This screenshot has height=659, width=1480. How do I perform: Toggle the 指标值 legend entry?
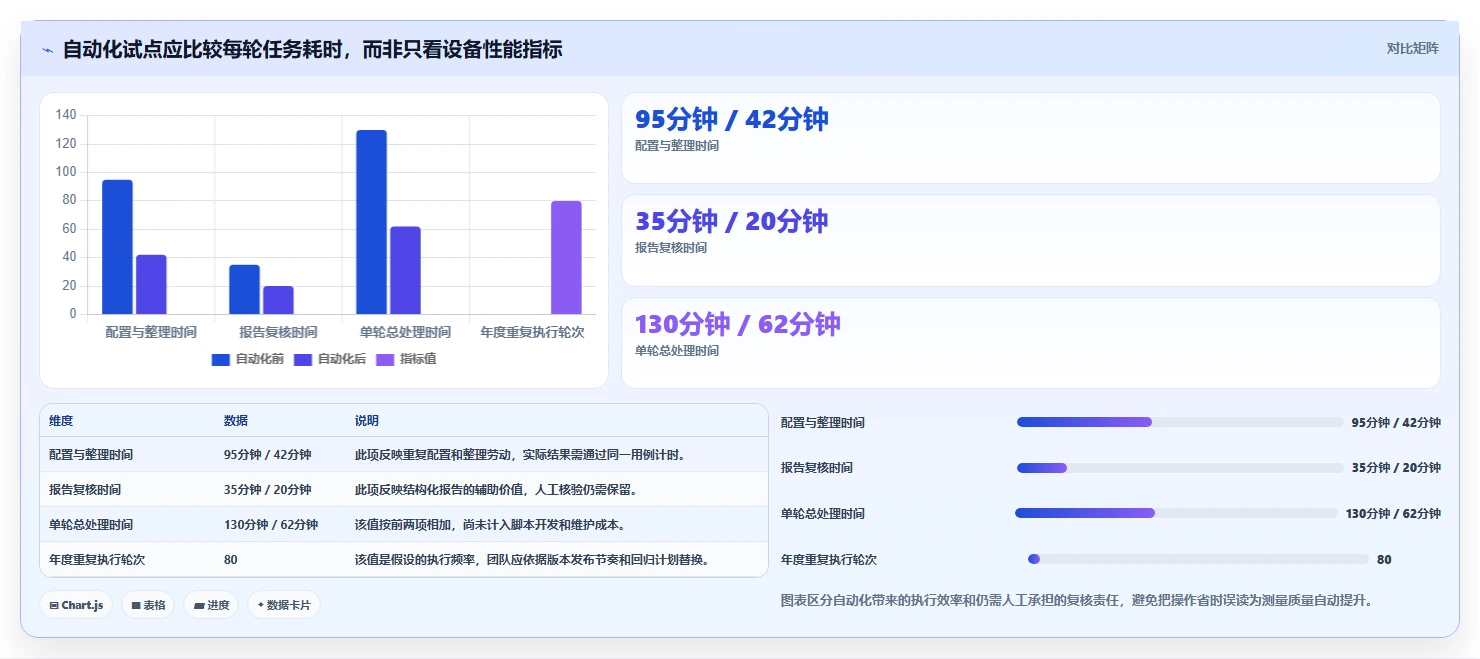point(405,359)
